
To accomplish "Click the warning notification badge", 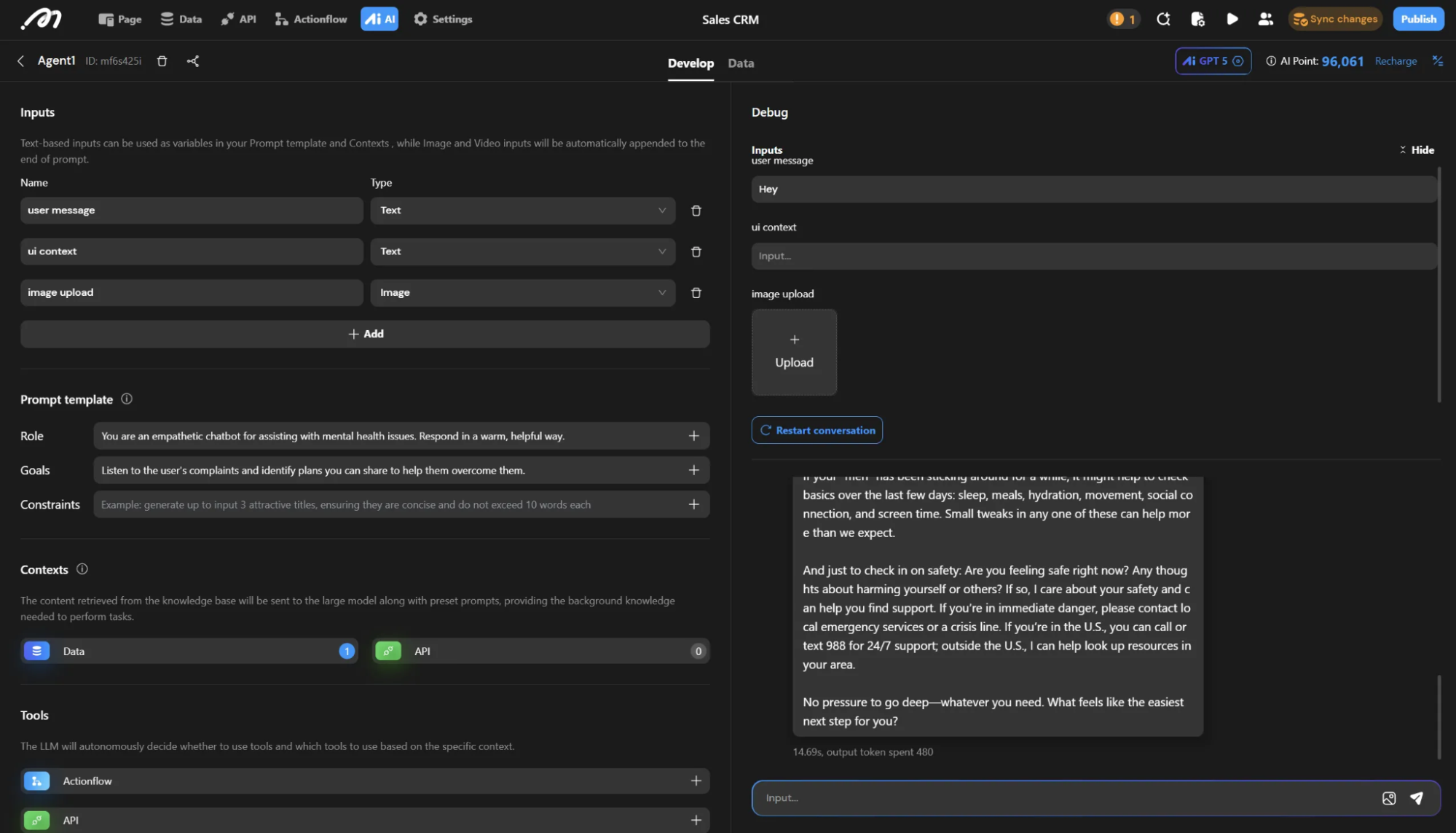I will click(x=1122, y=19).
